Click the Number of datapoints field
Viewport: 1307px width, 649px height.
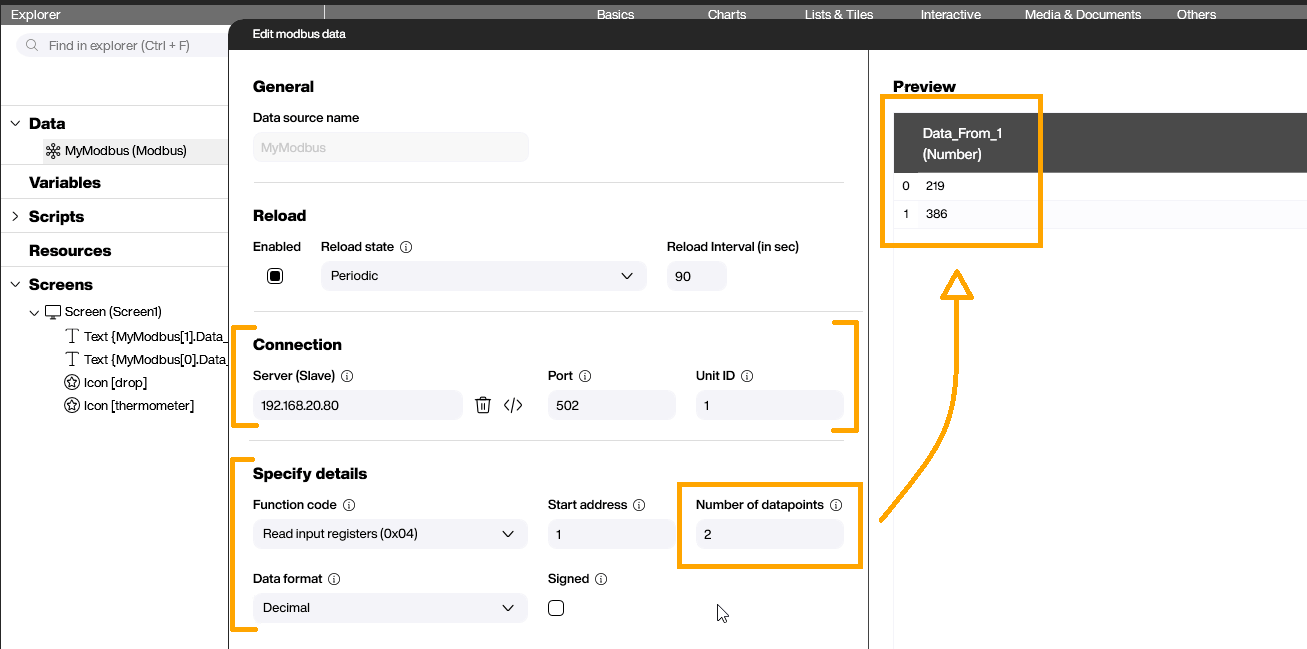tap(769, 534)
